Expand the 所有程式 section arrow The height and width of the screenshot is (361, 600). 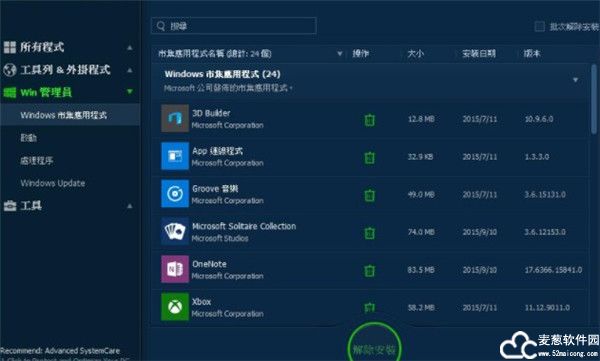[x=130, y=47]
